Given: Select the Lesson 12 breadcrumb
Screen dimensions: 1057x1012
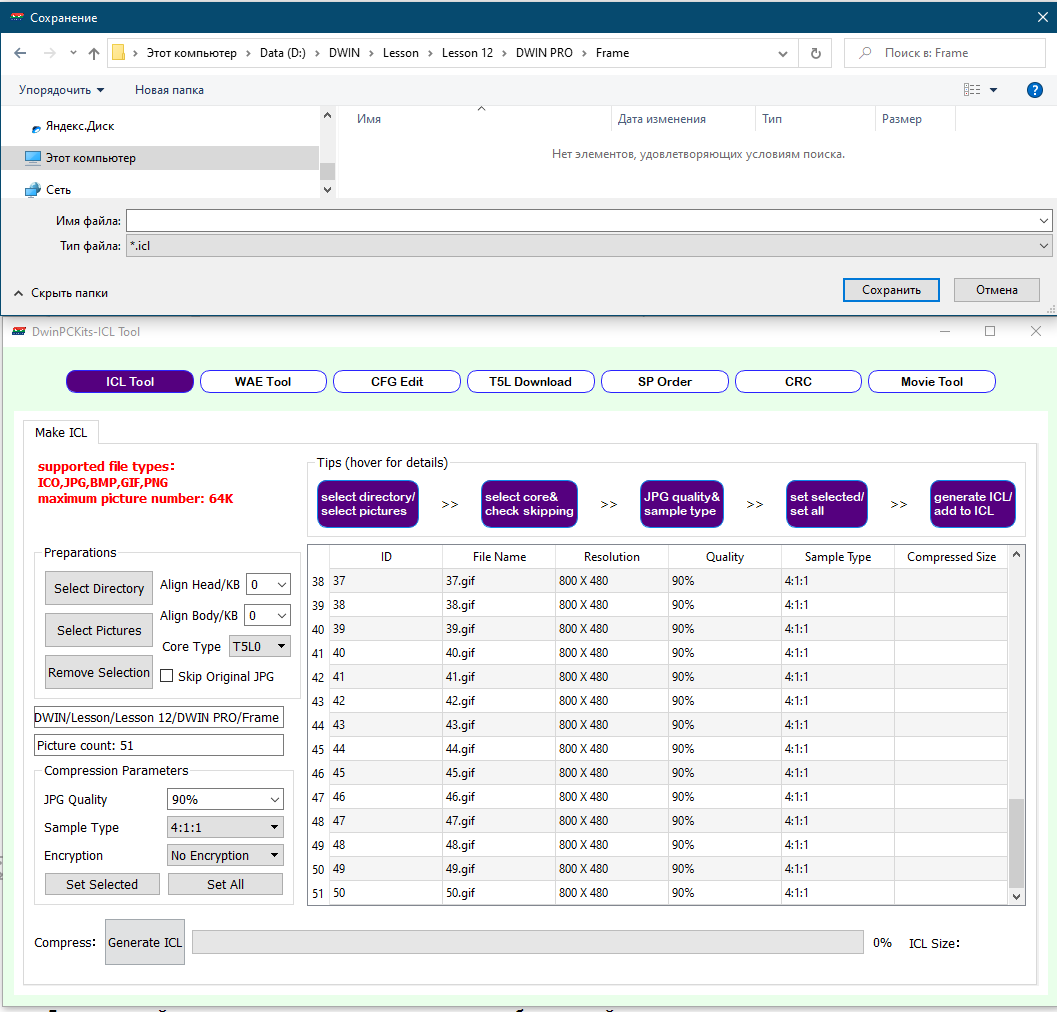Looking at the screenshot, I should point(467,53).
